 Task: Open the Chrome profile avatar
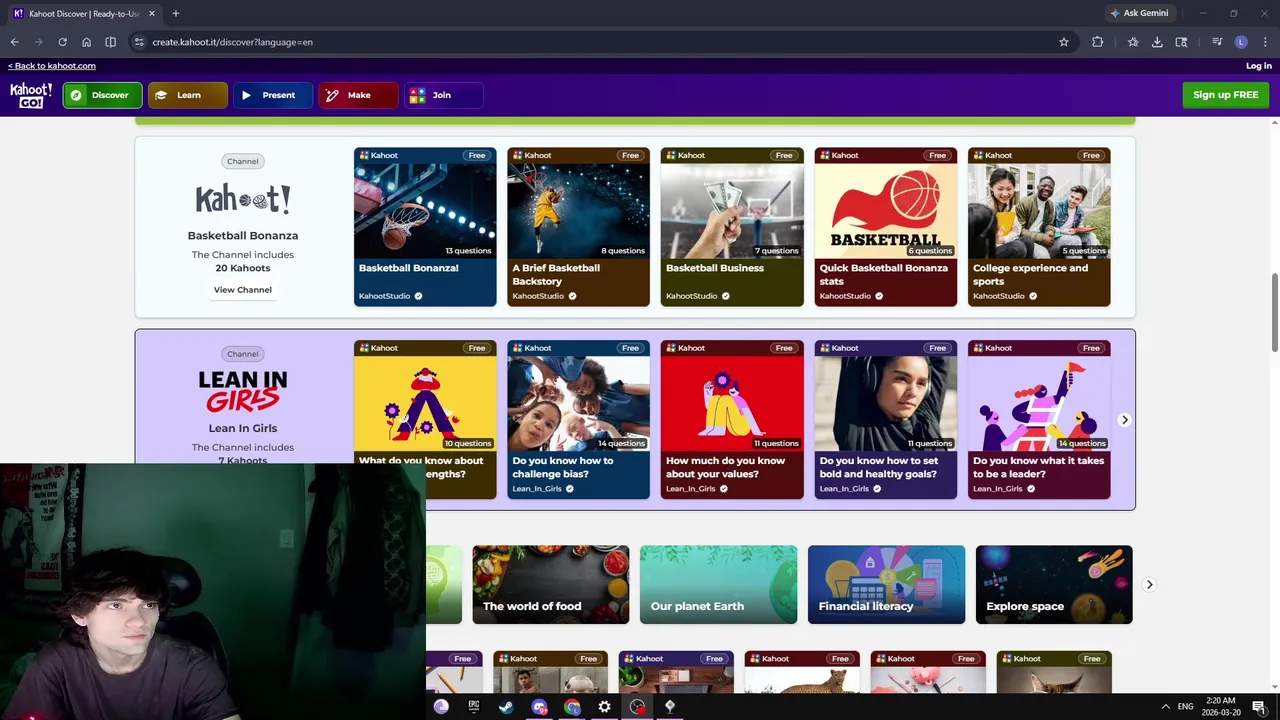click(1241, 42)
